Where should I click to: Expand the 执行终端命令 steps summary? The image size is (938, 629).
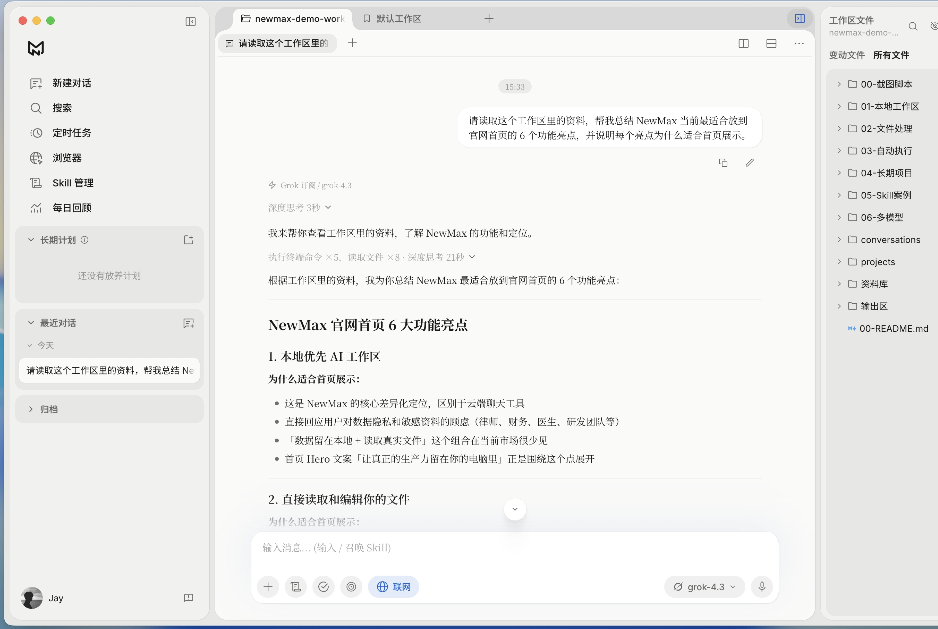[x=371, y=257]
